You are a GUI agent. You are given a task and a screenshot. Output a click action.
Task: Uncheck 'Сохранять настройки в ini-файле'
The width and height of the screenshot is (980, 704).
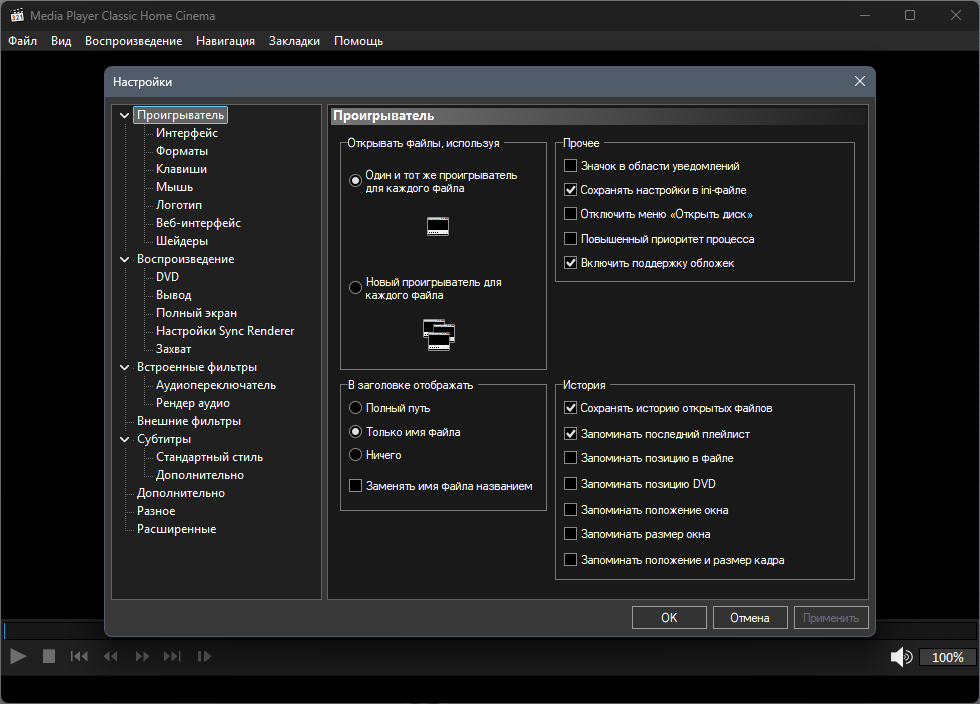[x=570, y=189]
